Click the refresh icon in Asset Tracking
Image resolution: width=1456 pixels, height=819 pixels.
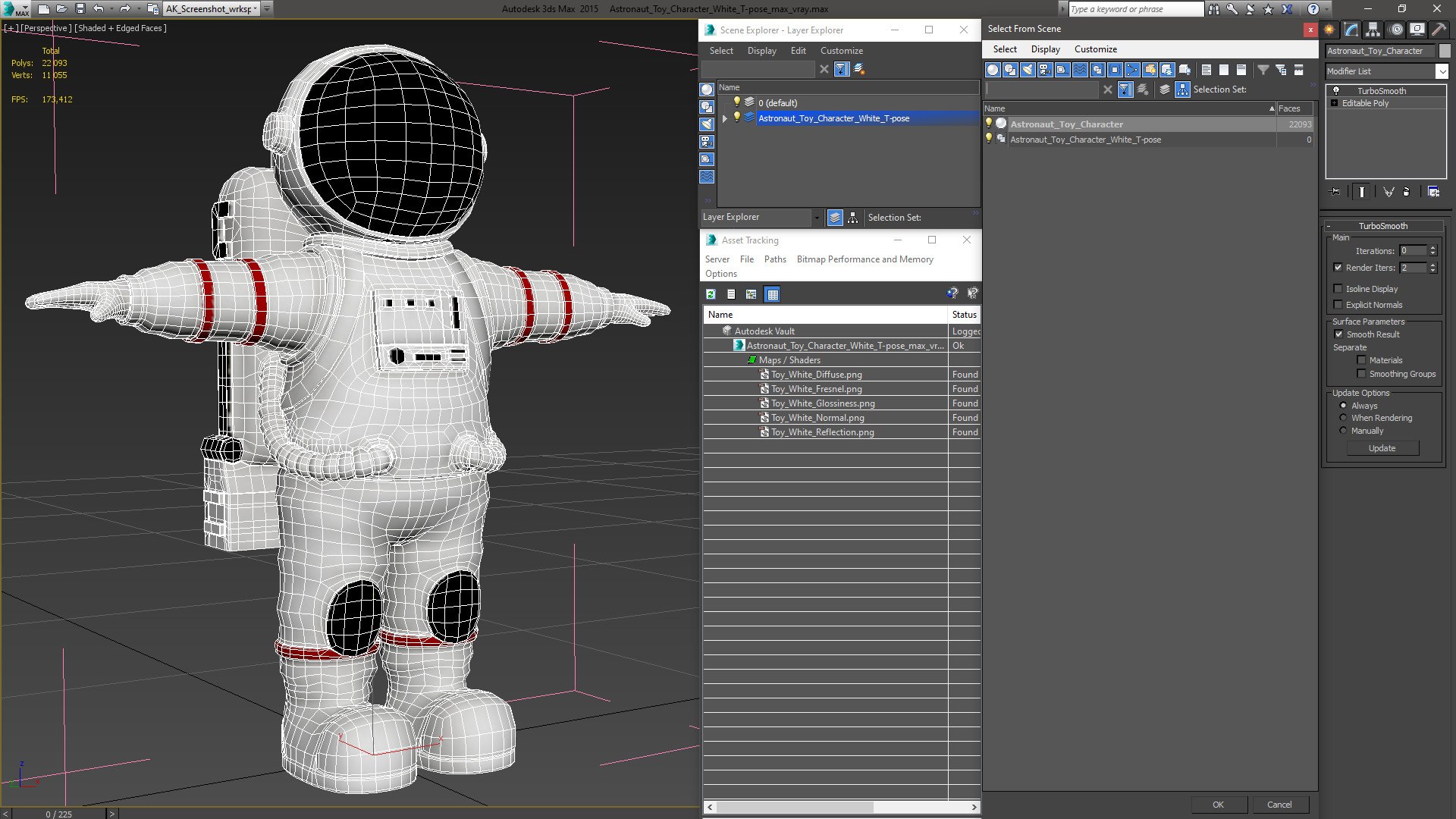(x=711, y=294)
